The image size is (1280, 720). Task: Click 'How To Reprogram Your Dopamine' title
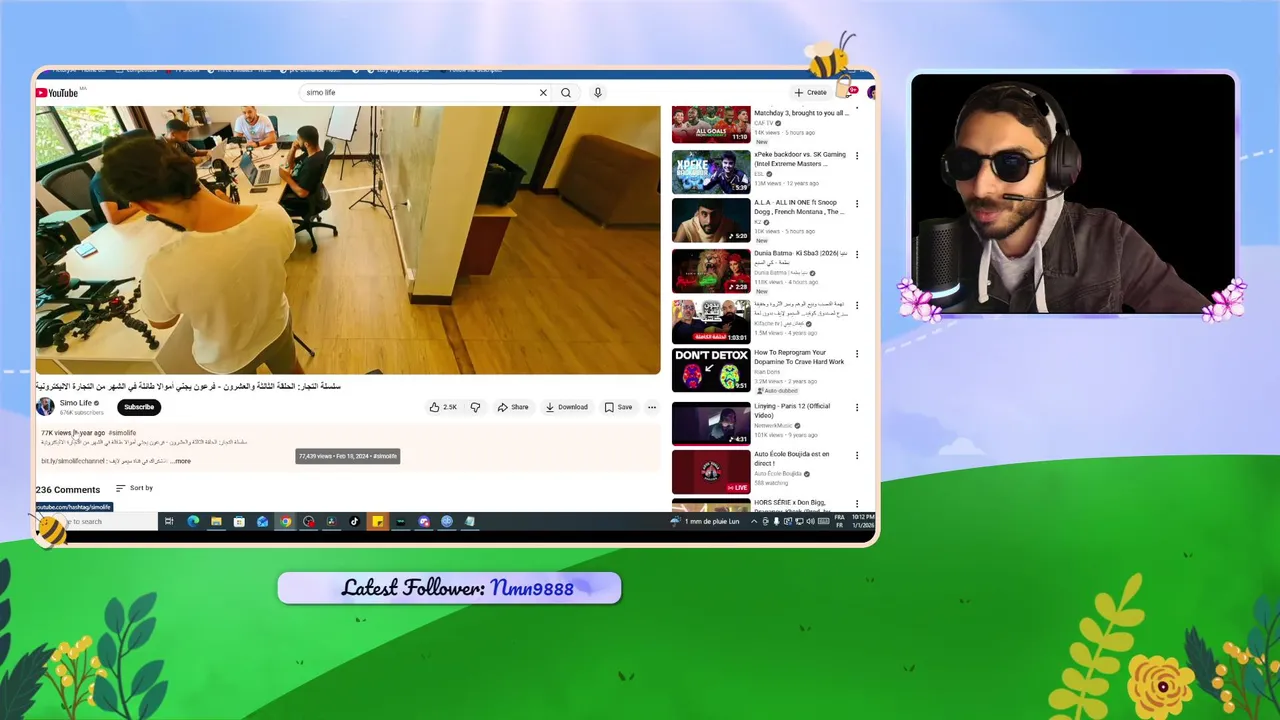(799, 357)
